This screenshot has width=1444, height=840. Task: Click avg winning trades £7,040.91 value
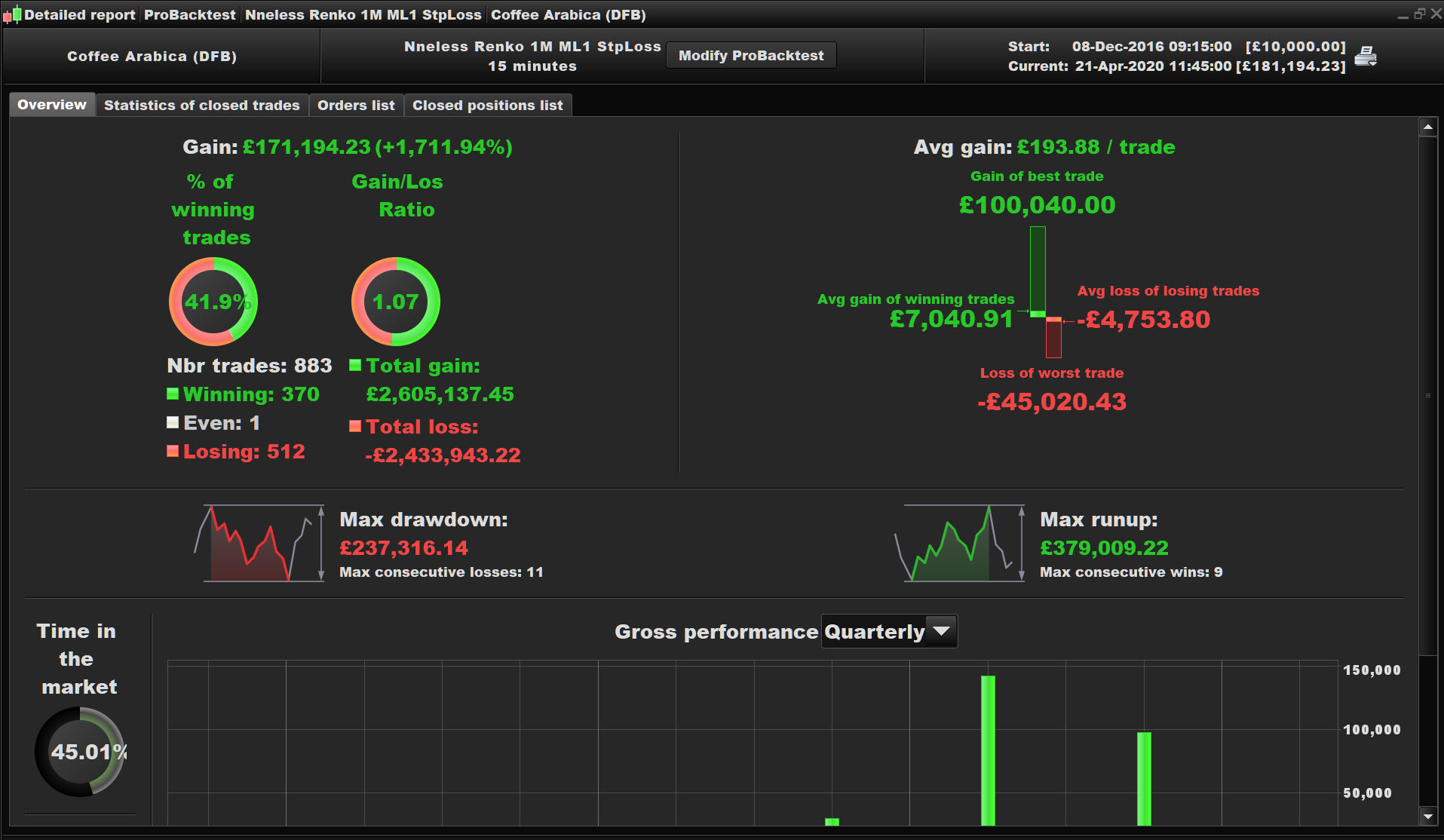pyautogui.click(x=952, y=319)
